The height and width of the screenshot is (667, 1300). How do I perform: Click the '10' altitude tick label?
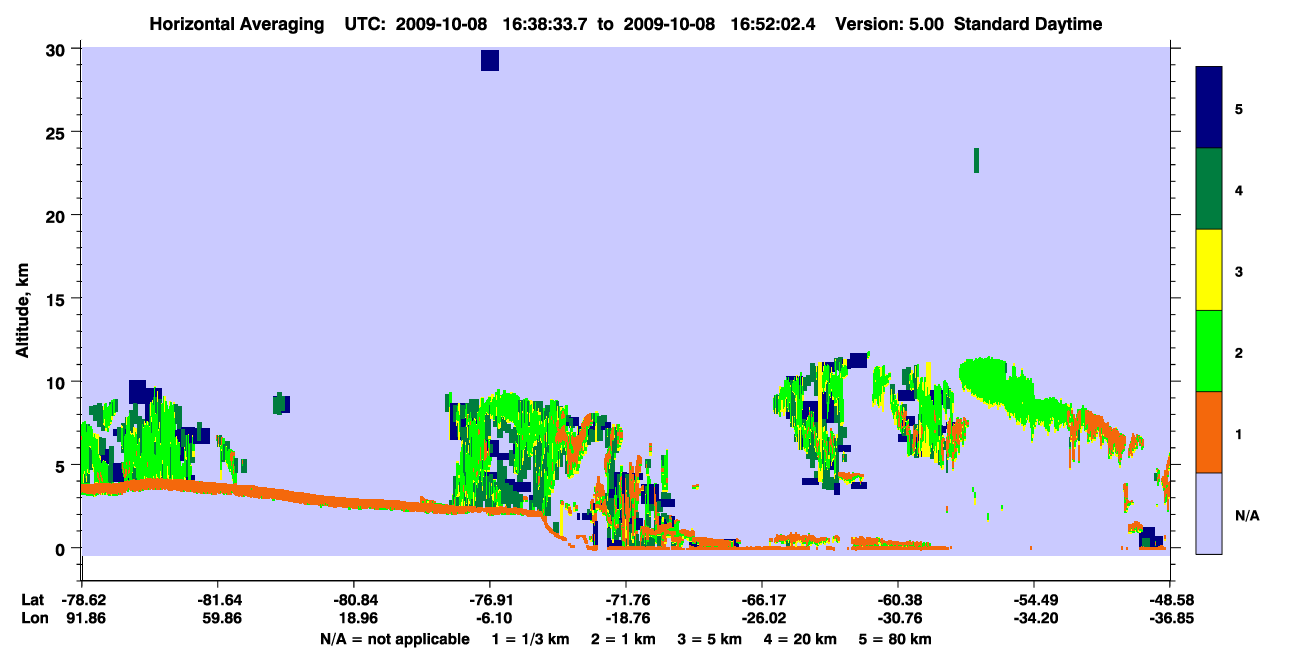(x=58, y=382)
